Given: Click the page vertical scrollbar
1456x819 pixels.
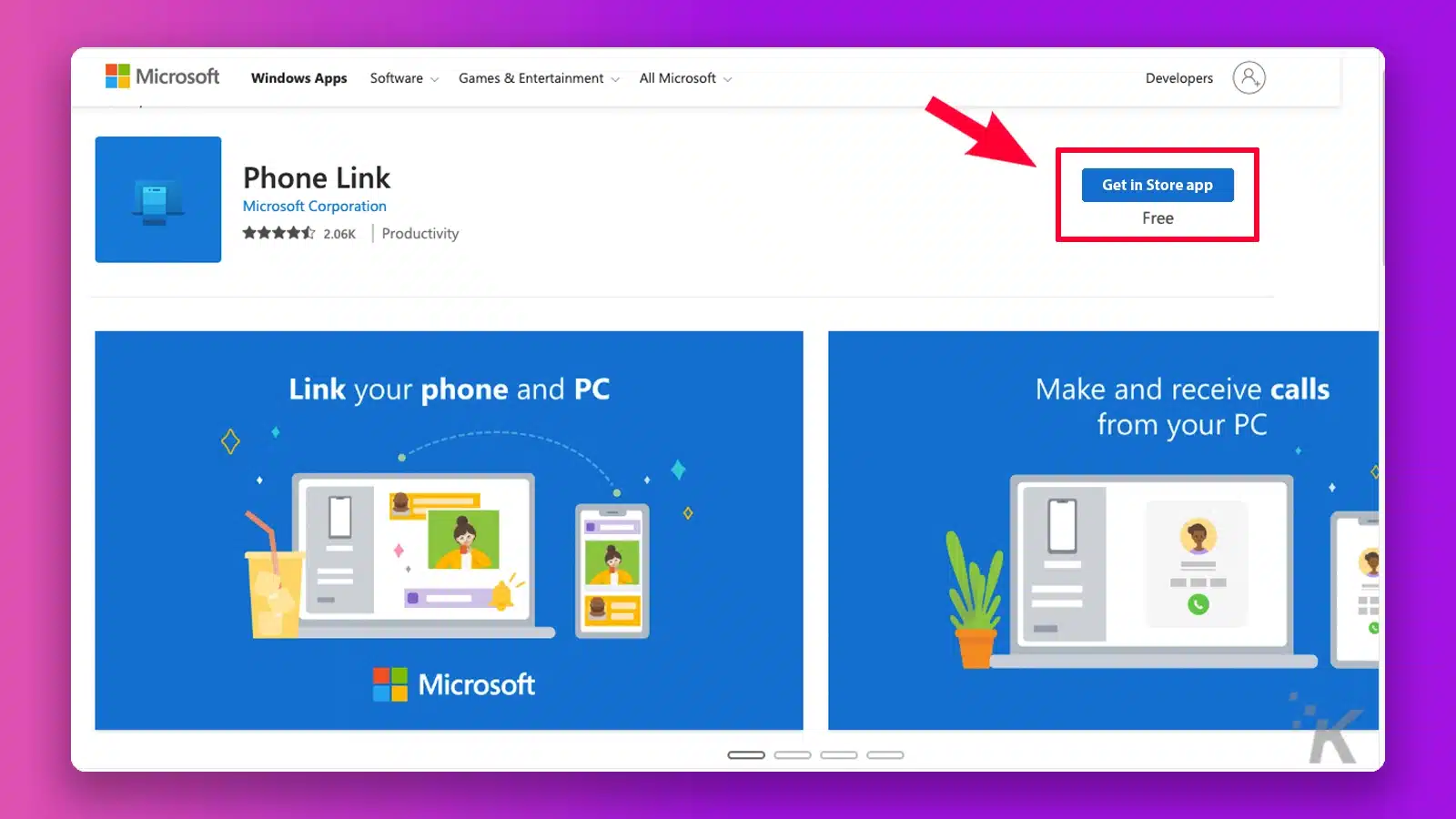Looking at the screenshot, I should pos(1381,168).
